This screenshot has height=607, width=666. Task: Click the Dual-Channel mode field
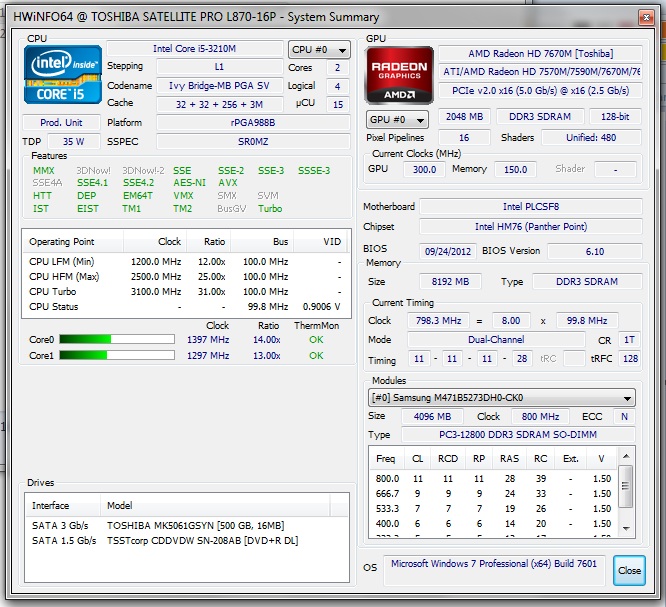[x=496, y=340]
